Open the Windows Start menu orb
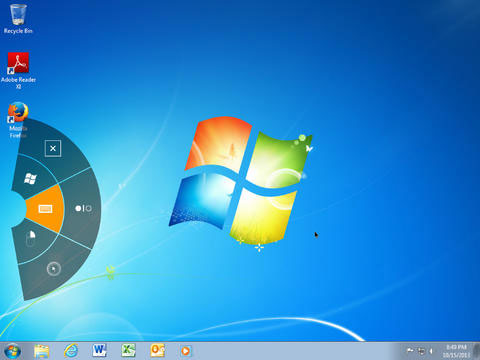The width and height of the screenshot is (480, 360). pyautogui.click(x=12, y=351)
